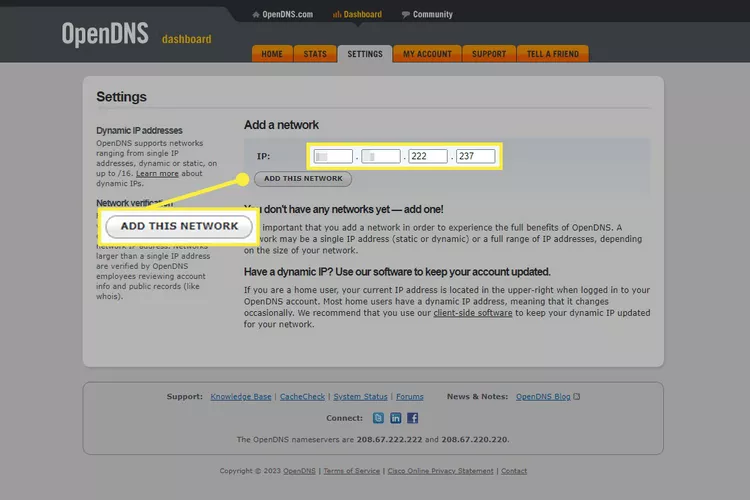Open the client-side software link
Screen dimensions: 750x500
(x=473, y=313)
